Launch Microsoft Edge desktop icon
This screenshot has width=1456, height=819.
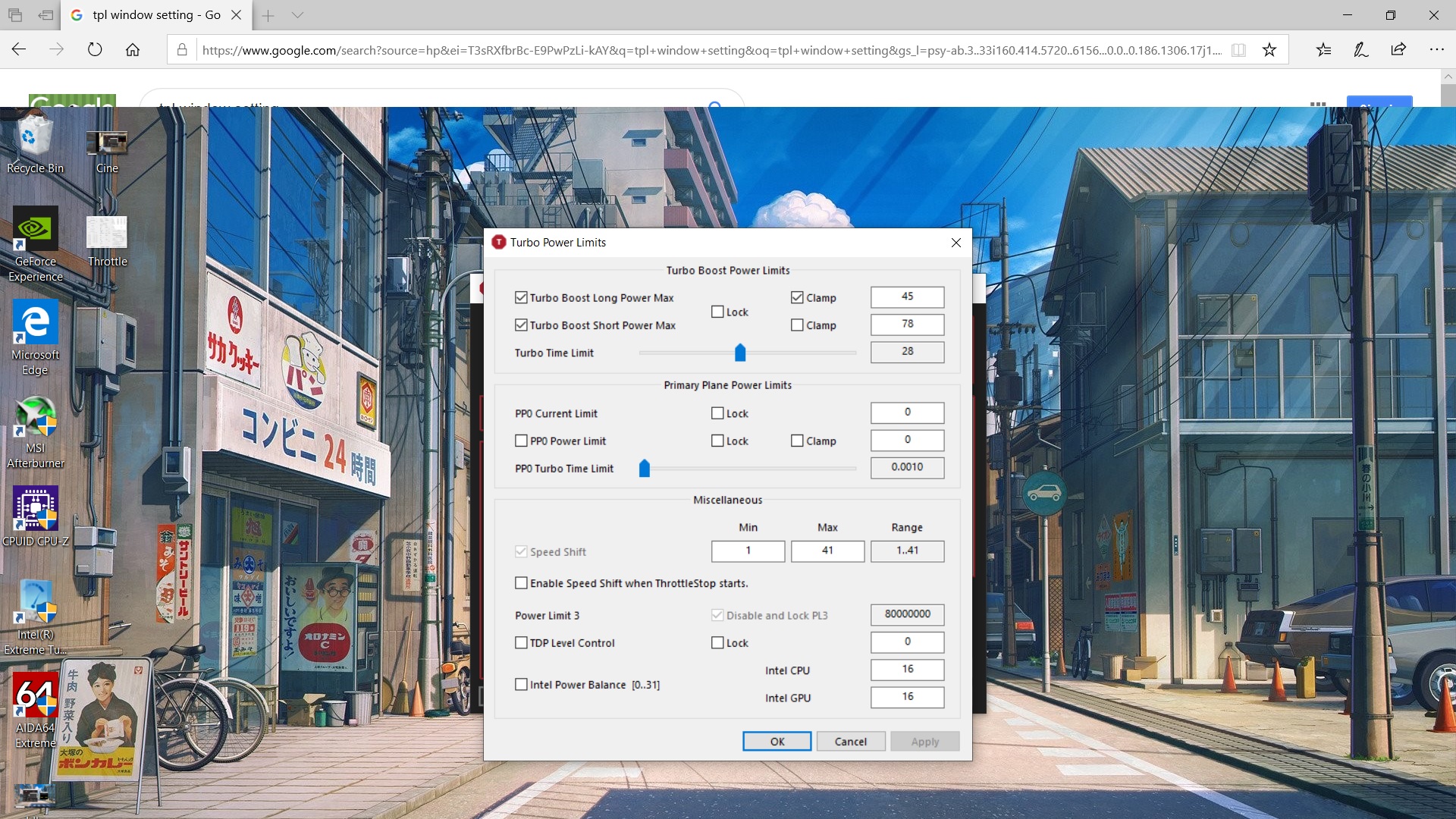(x=35, y=337)
